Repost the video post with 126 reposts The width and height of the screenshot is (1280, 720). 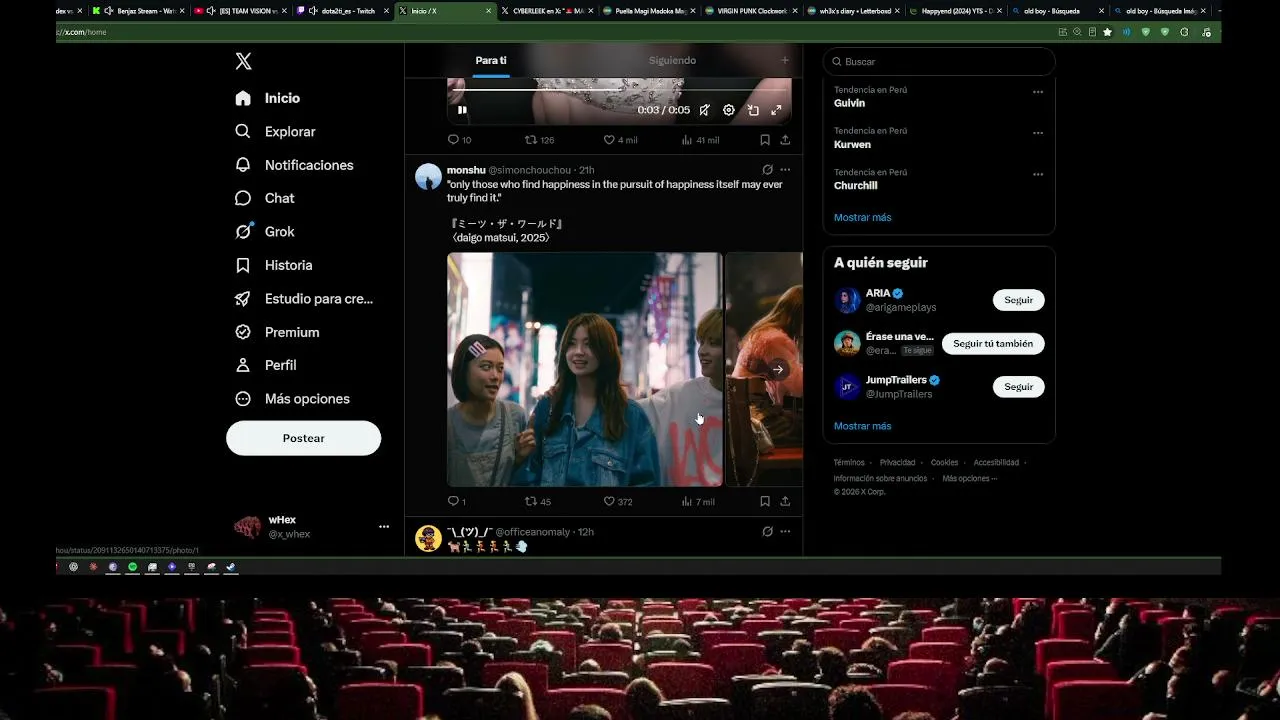pos(540,140)
